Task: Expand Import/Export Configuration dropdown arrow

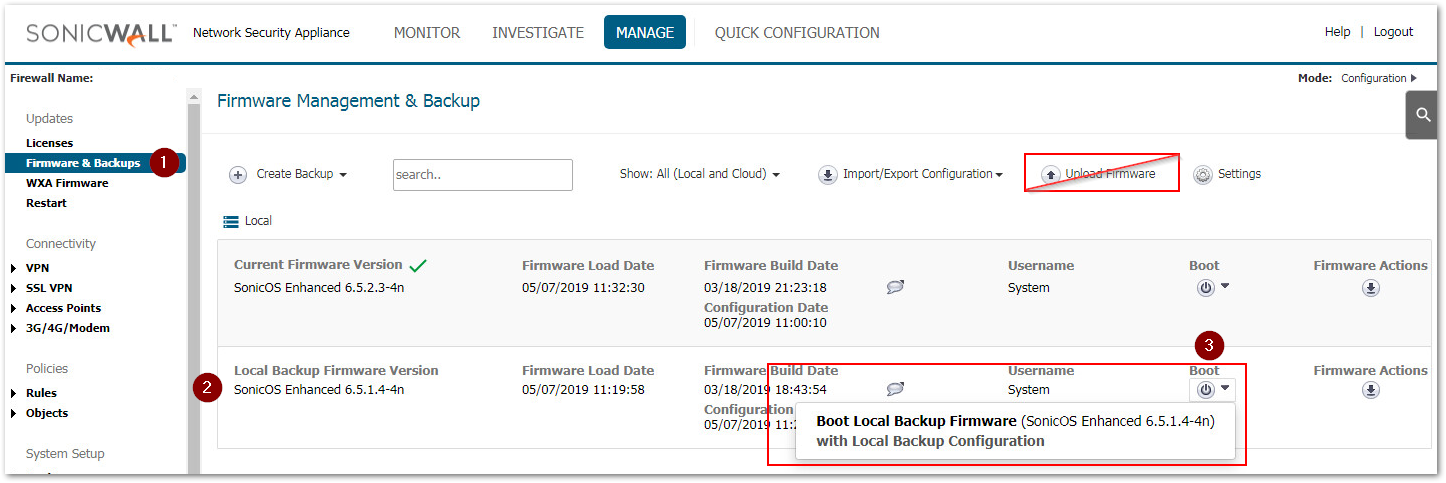Action: (x=999, y=175)
